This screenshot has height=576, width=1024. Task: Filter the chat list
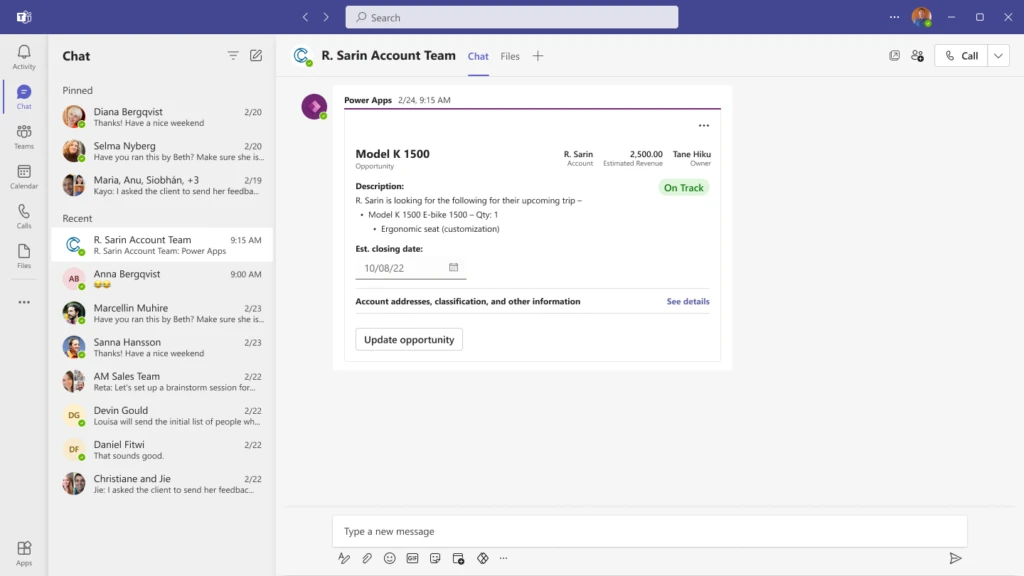[232, 55]
